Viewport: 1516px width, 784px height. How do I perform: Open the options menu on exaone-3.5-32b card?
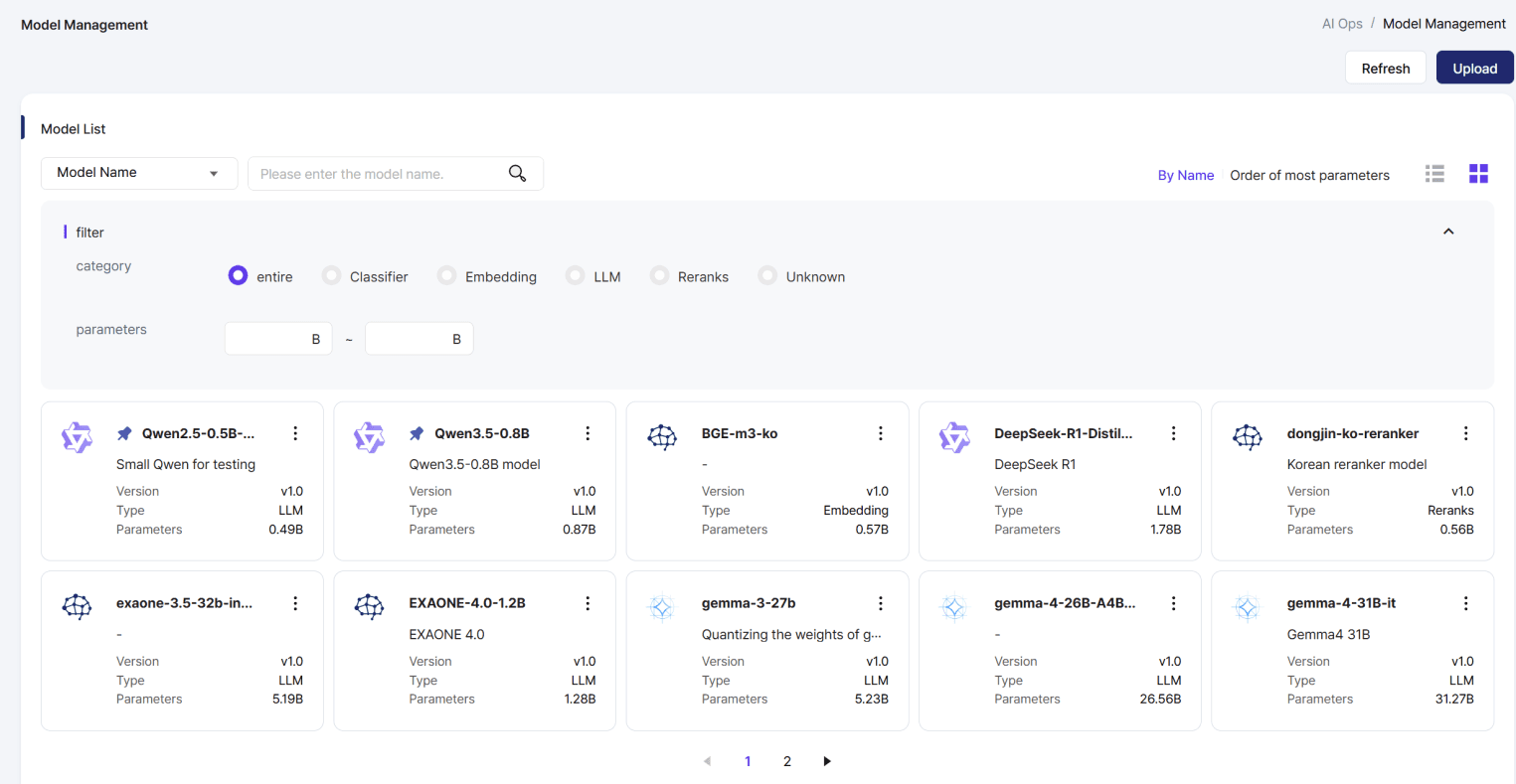(x=295, y=603)
